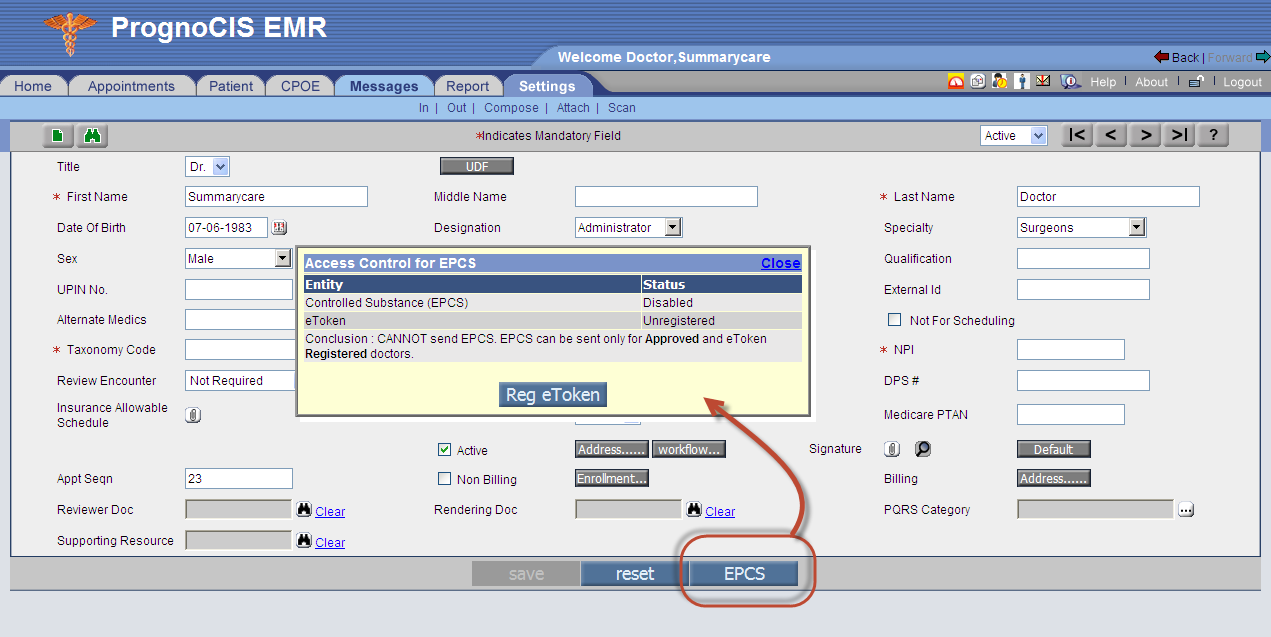Click into the Last Name field

pos(1108,197)
